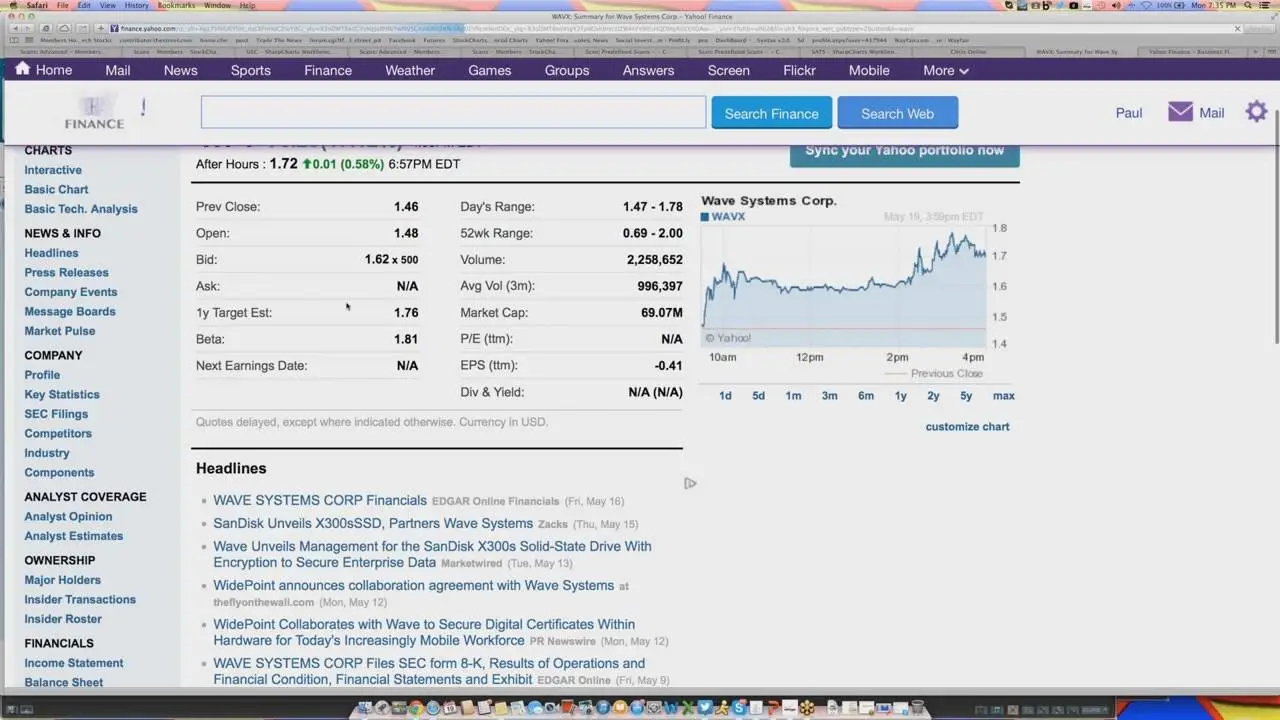
Task: Set chart range to 6m
Action: coord(865,396)
